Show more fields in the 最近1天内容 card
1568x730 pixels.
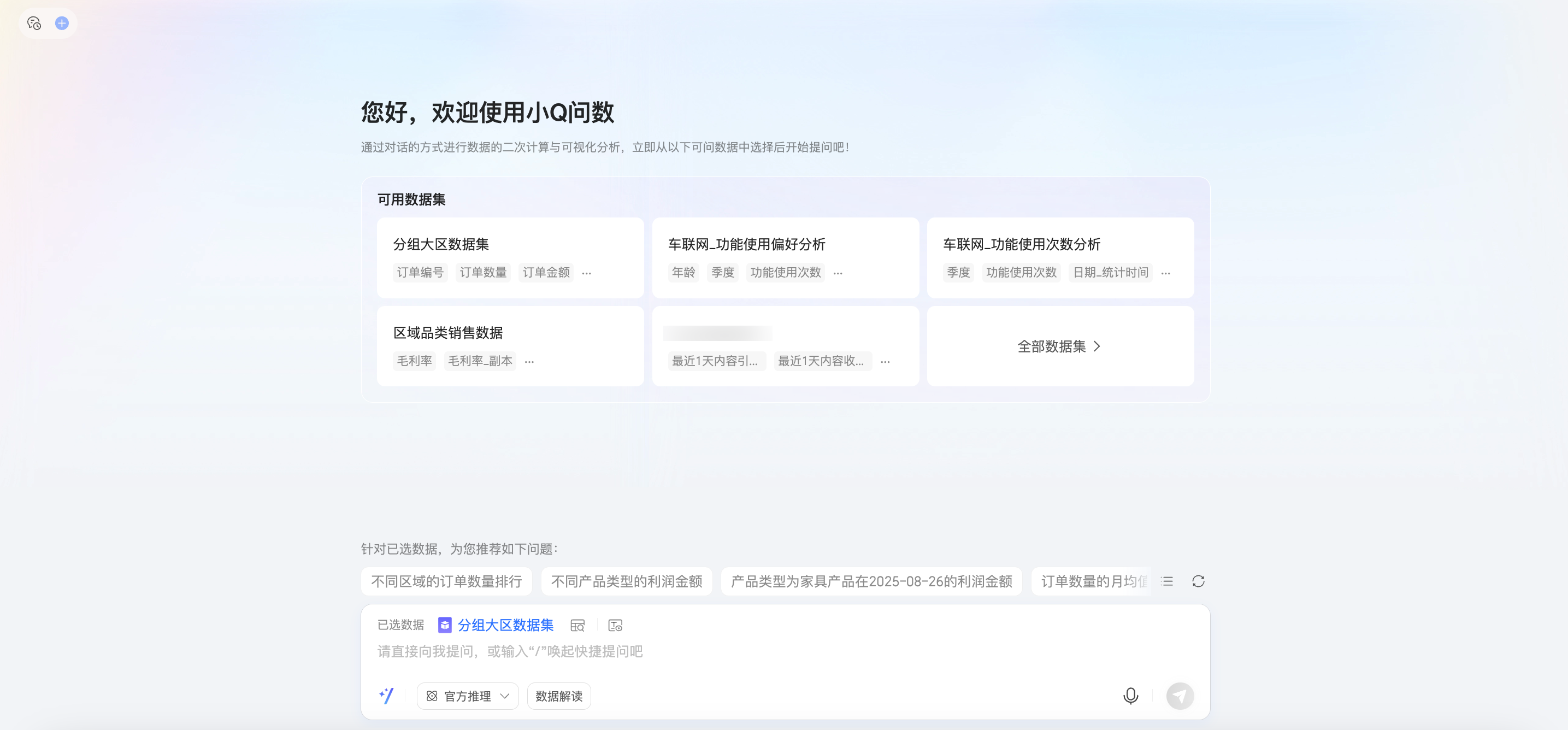click(885, 362)
